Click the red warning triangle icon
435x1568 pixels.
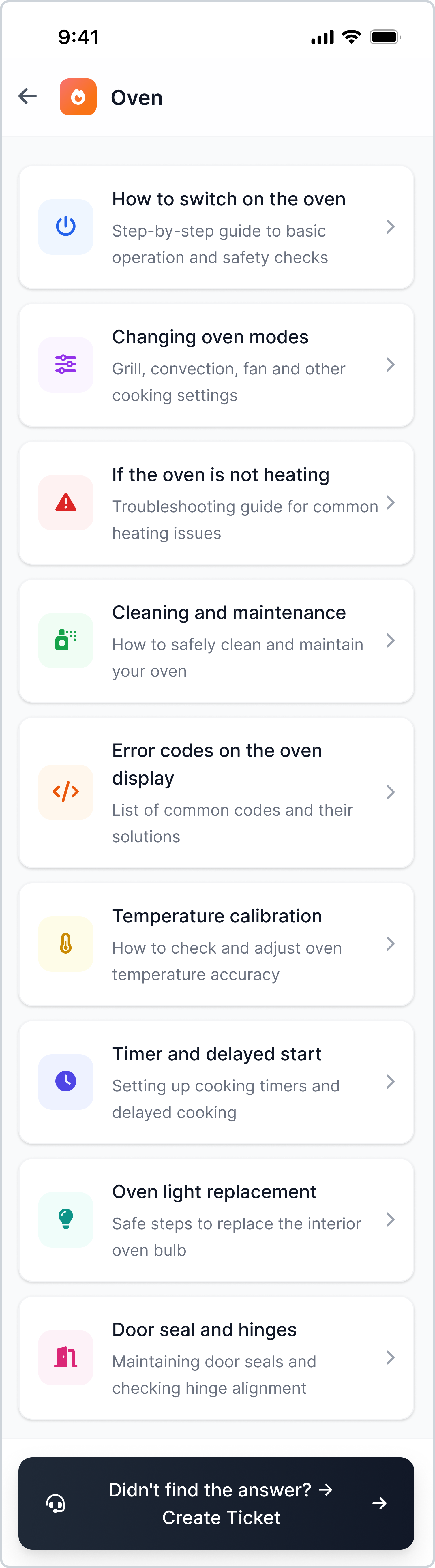(66, 503)
